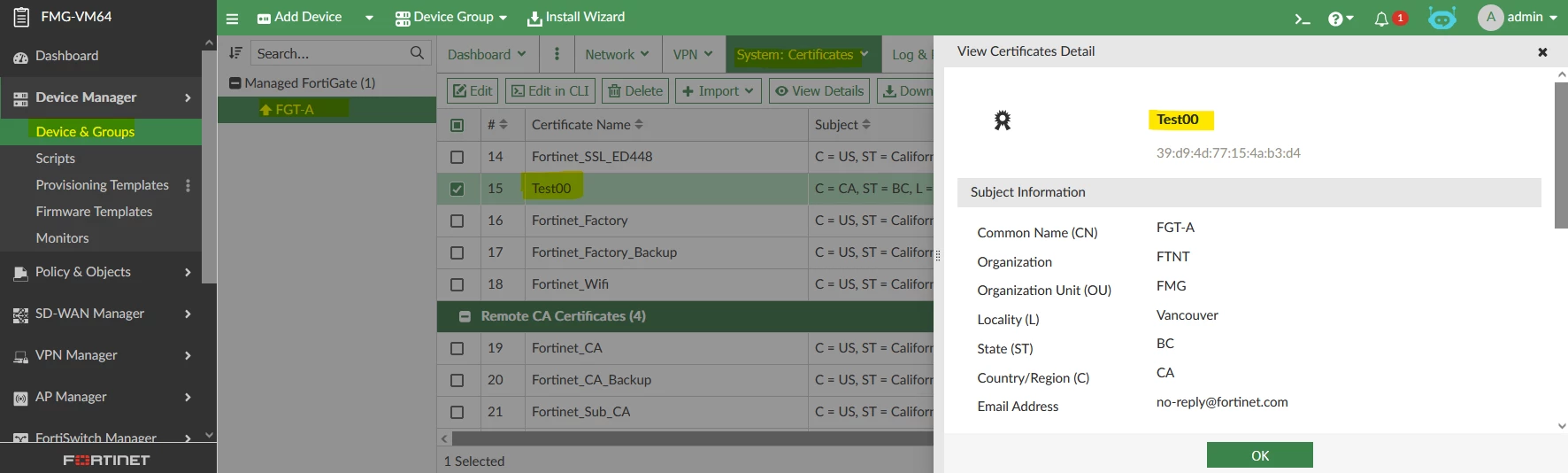
Task: Click the magnifier search icon
Action: pos(417,53)
